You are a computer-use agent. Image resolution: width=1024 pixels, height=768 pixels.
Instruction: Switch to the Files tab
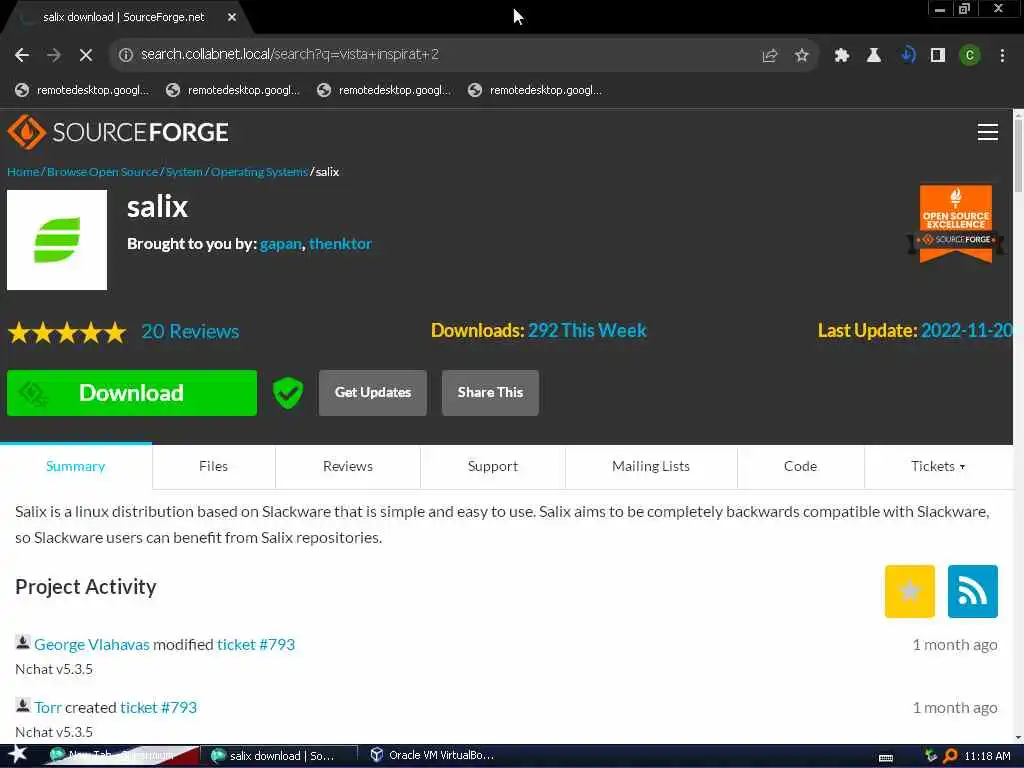click(x=214, y=466)
